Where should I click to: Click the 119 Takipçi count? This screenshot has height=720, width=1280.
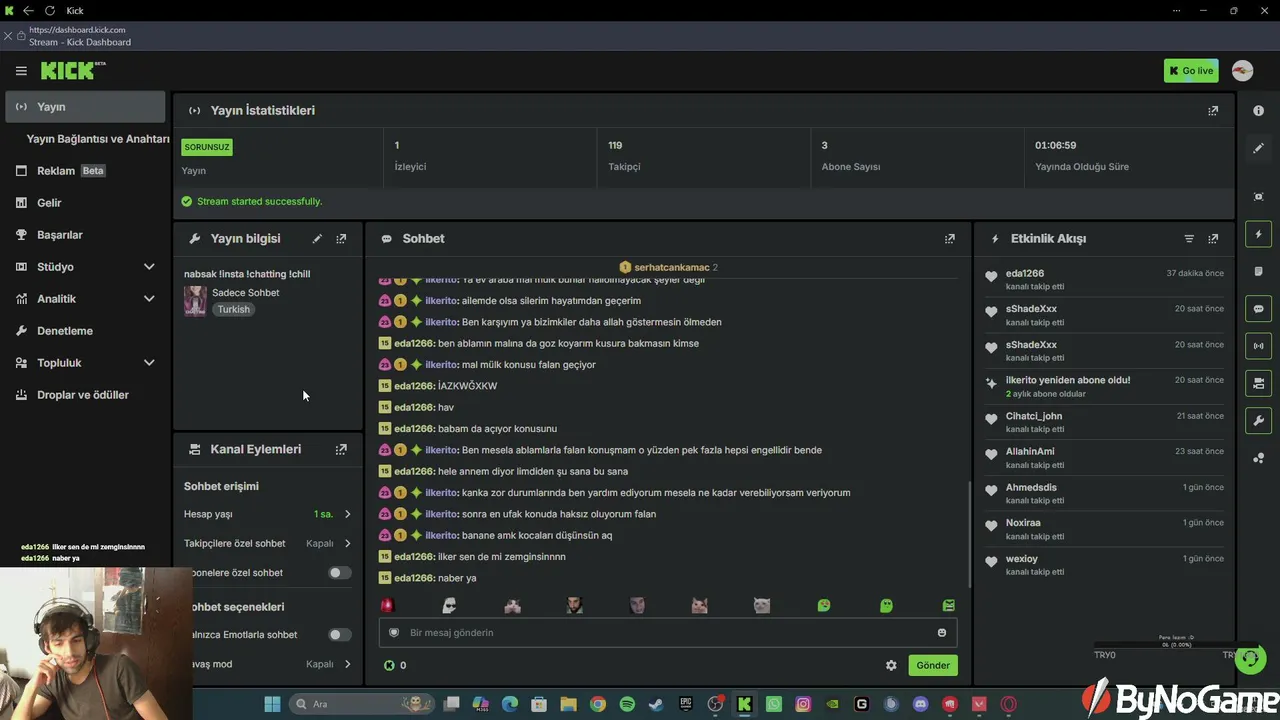[x=615, y=146]
